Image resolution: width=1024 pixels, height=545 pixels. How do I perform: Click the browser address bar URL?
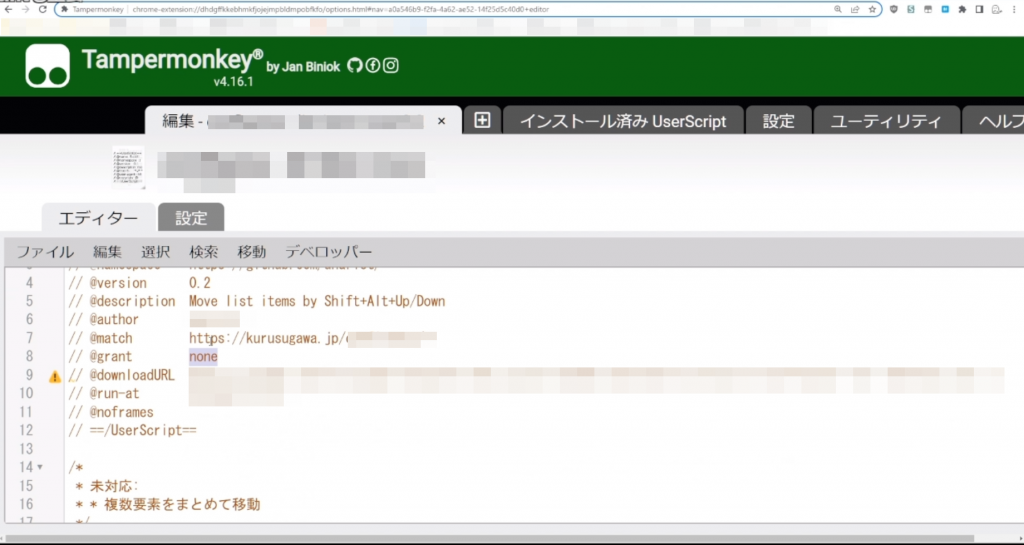[340, 10]
